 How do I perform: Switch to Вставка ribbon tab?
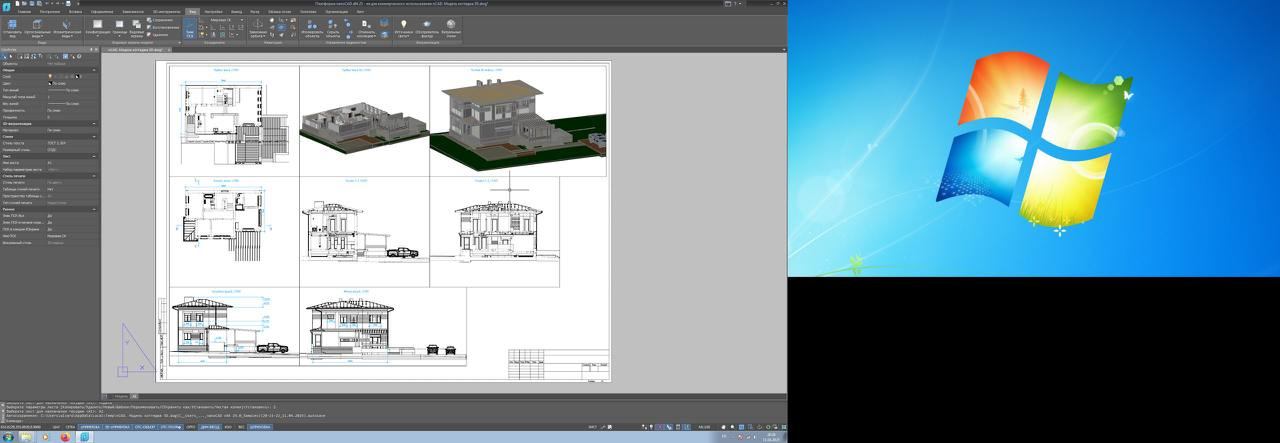[x=75, y=11]
